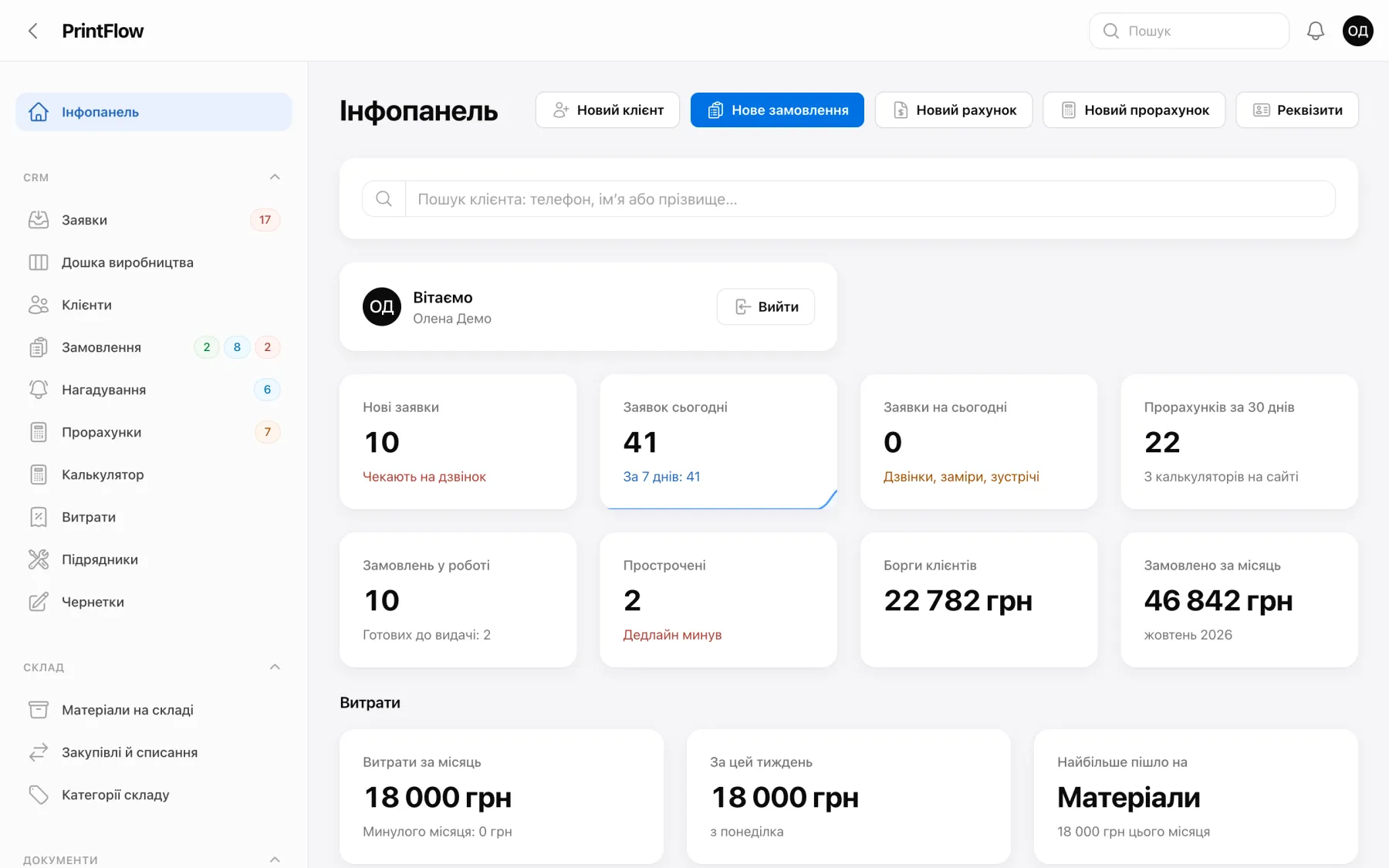Viewport: 1389px width, 868px height.
Task: Click the blue 8 badge beside Замовлення
Action: tap(237, 347)
